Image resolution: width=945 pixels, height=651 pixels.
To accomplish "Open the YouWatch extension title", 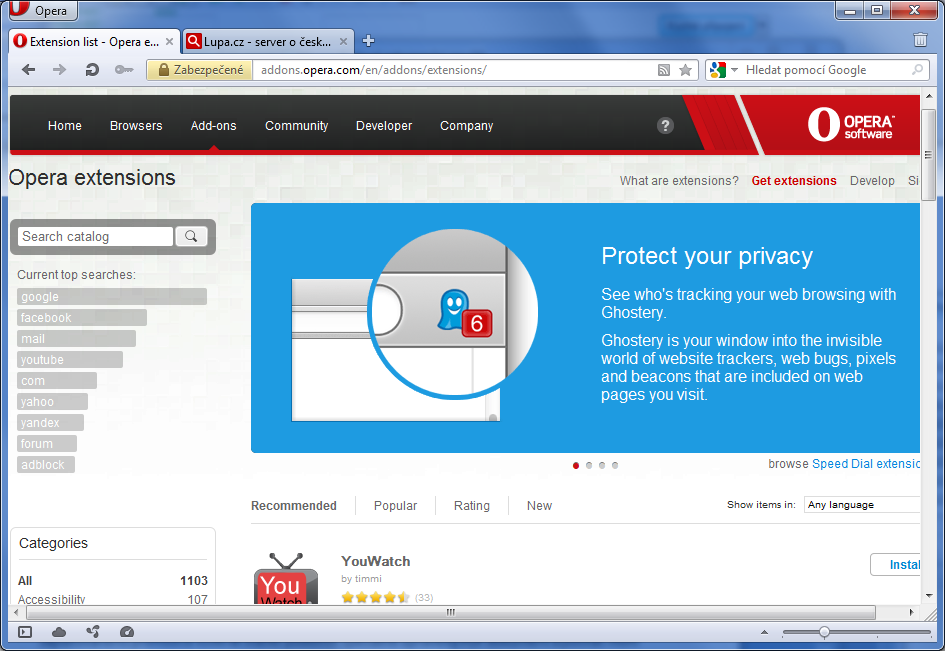I will coord(375,561).
